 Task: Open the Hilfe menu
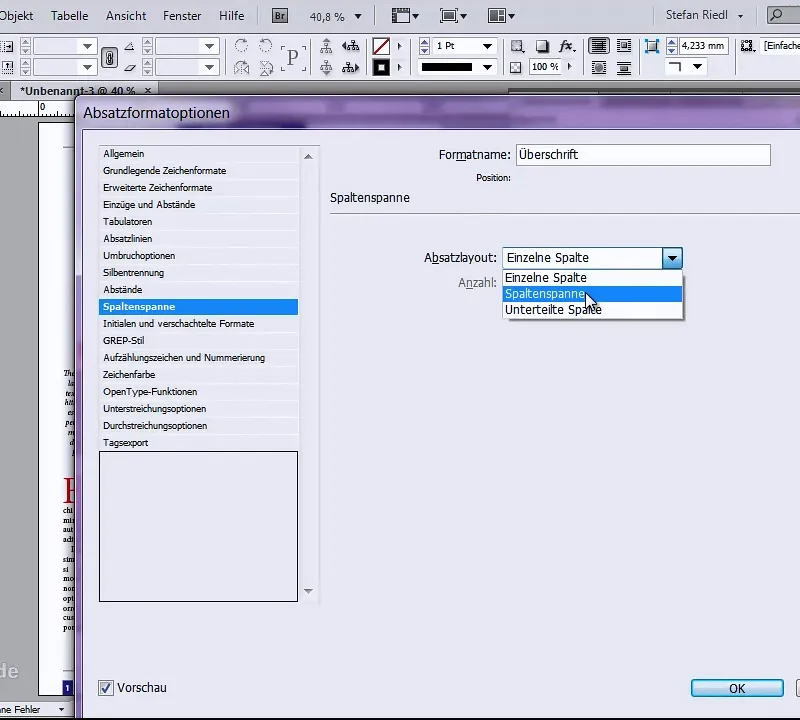click(232, 16)
